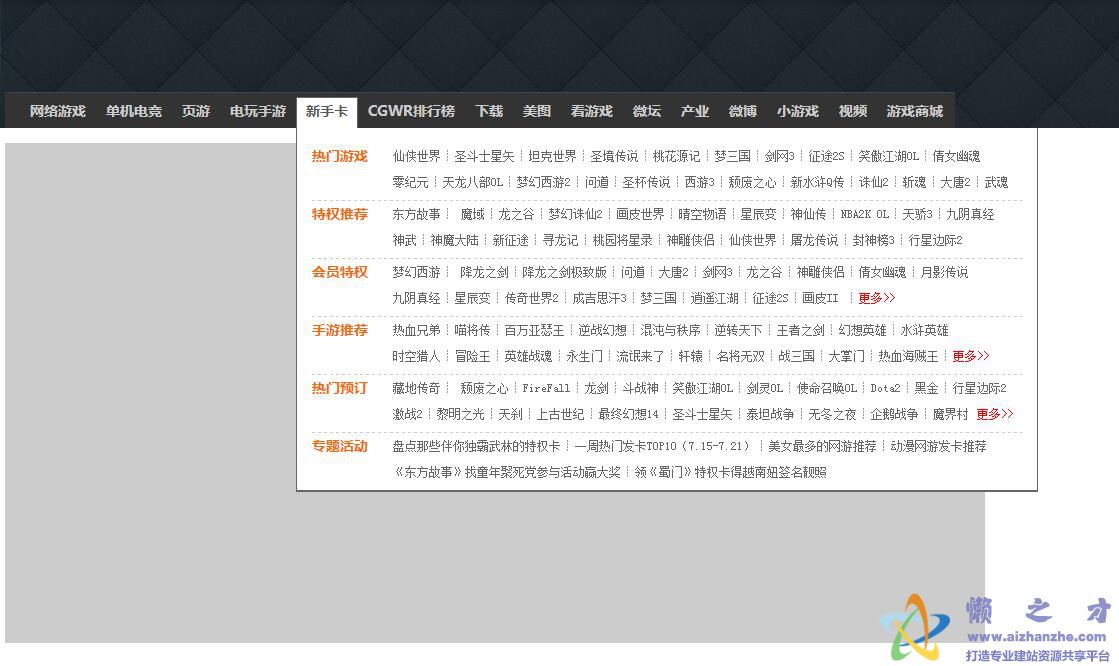Image resolution: width=1119 pixels, height=666 pixels.
Task: Choose 天龙八部OL from hot games
Action: tap(473, 183)
